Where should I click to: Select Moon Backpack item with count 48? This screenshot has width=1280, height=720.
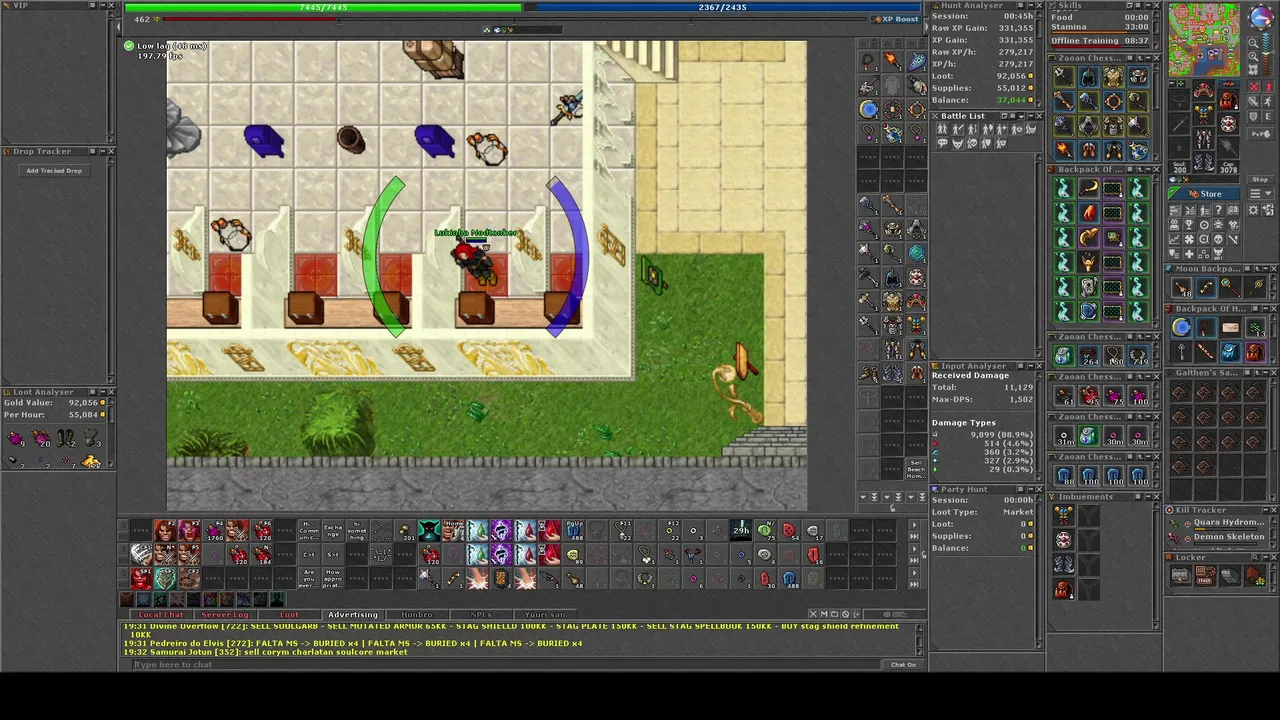[x=1182, y=288]
